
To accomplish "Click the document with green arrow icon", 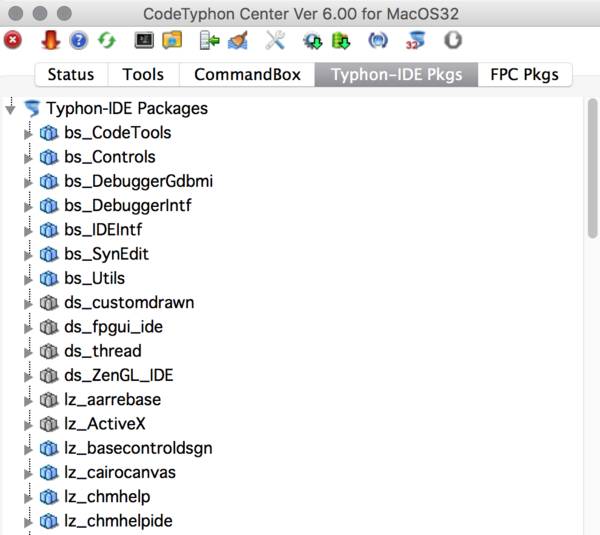I will [x=209, y=40].
